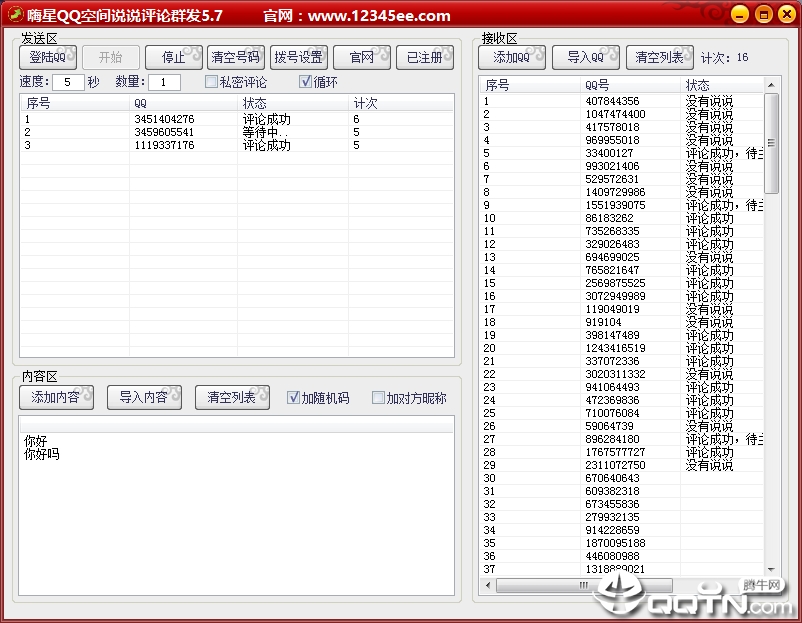Click the 官网 official site button
This screenshot has height=623, width=802.
click(362, 57)
